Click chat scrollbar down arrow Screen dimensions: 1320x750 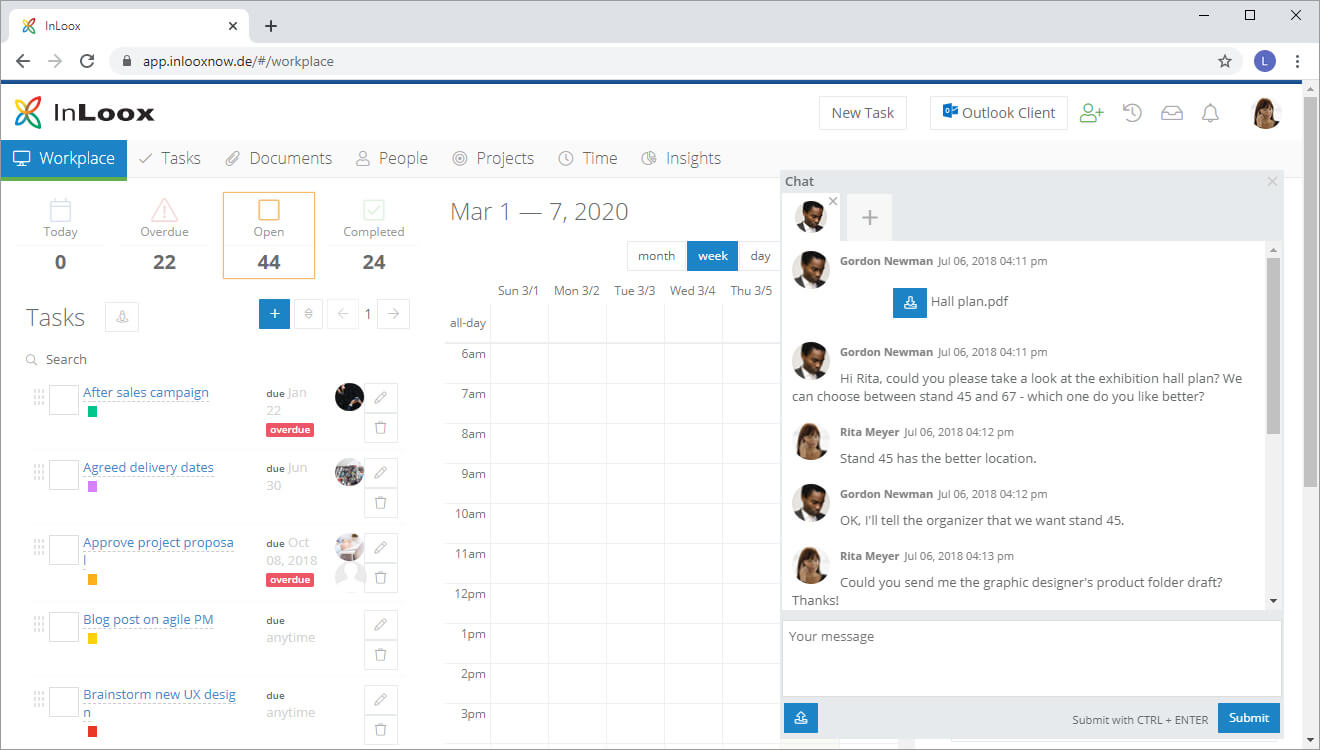point(1273,601)
